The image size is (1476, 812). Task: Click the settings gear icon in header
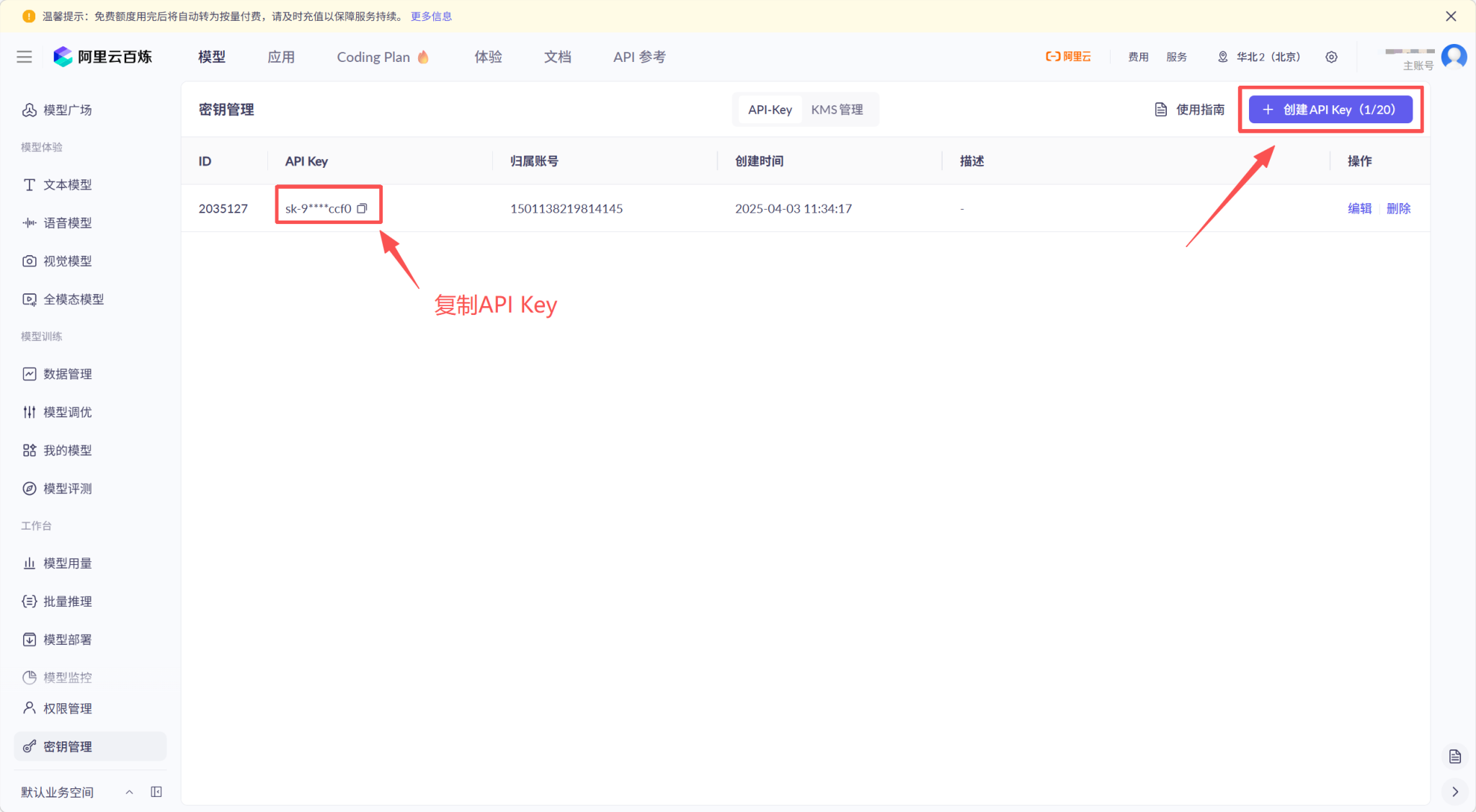[x=1331, y=57]
